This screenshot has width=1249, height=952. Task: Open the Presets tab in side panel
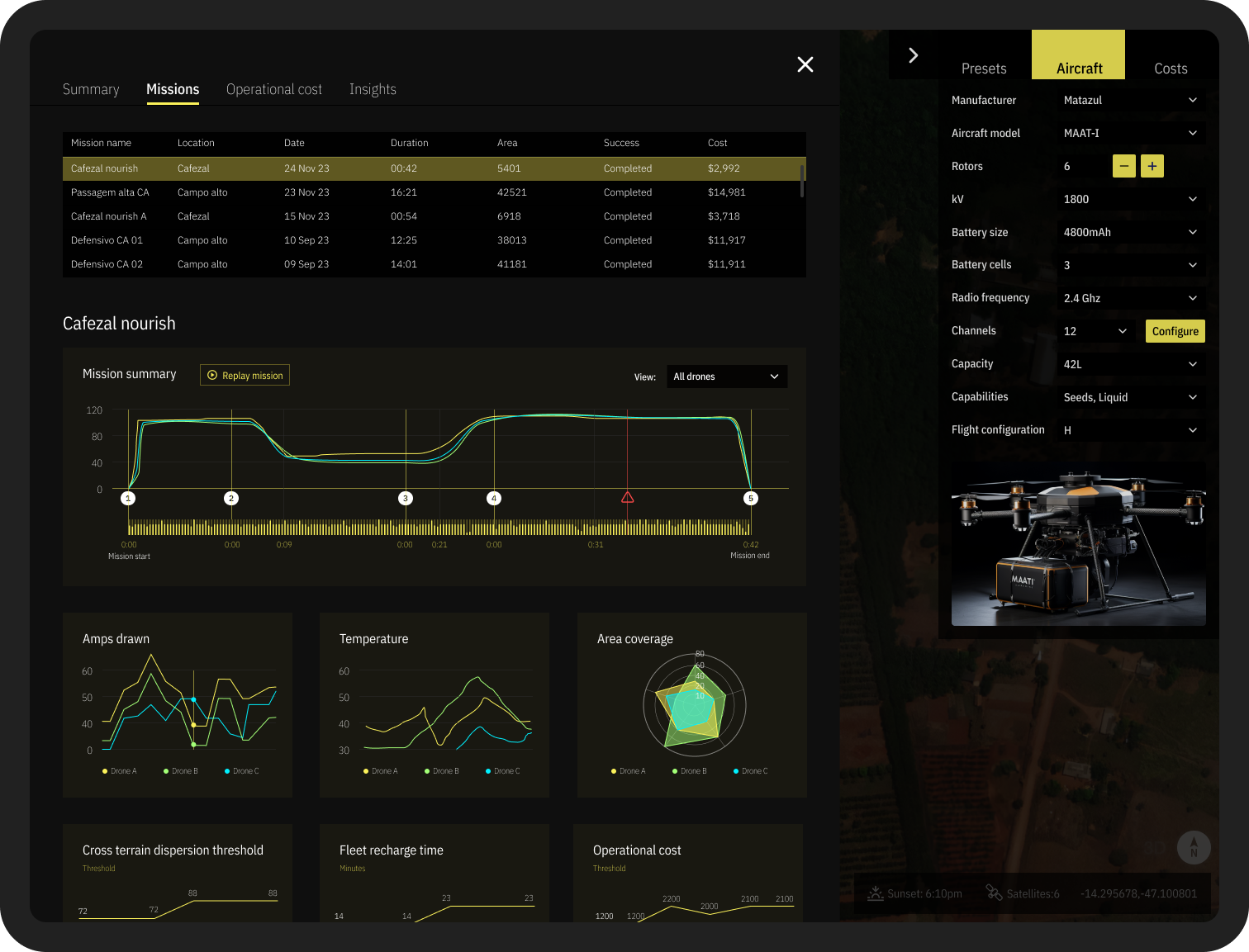point(984,69)
